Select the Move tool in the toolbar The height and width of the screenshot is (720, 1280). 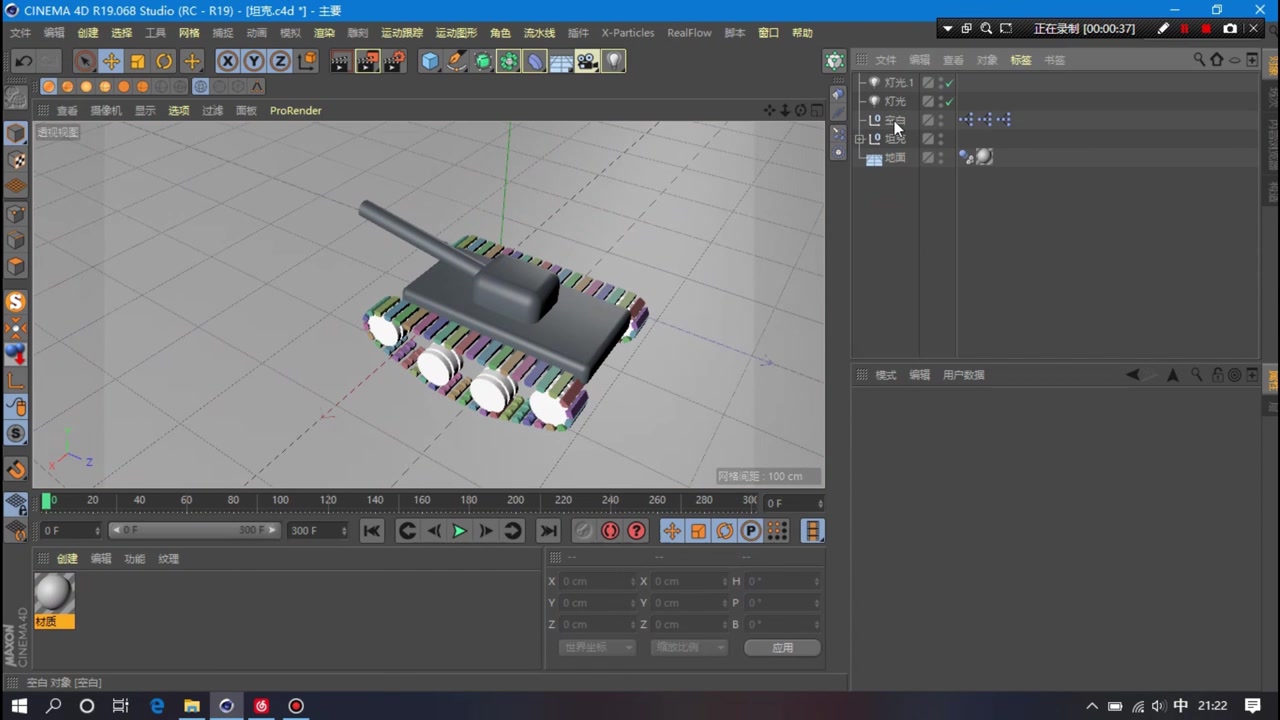[112, 62]
